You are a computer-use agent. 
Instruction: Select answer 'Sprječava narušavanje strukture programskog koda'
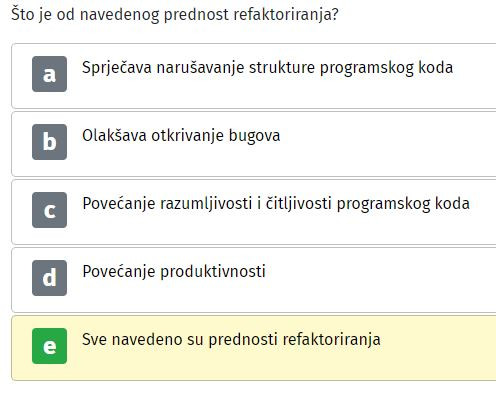click(x=267, y=68)
